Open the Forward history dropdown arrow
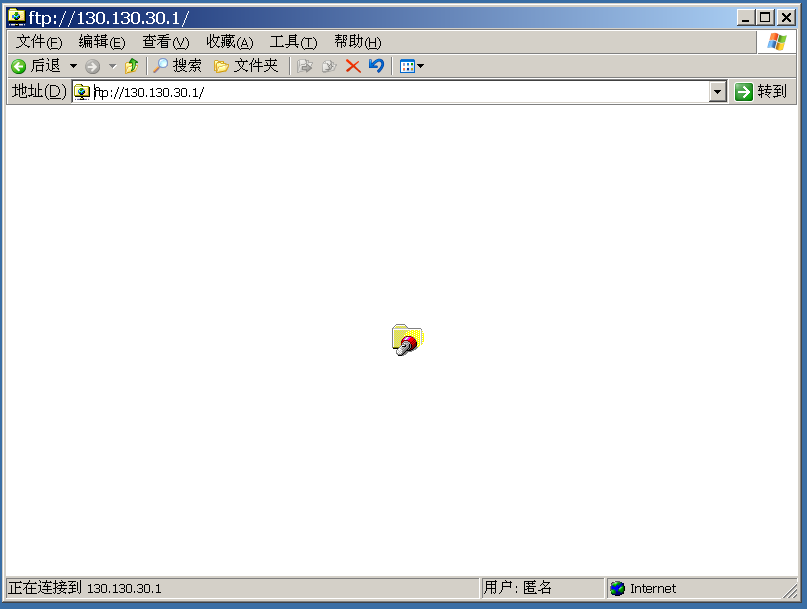This screenshot has width=807, height=609. pos(113,66)
